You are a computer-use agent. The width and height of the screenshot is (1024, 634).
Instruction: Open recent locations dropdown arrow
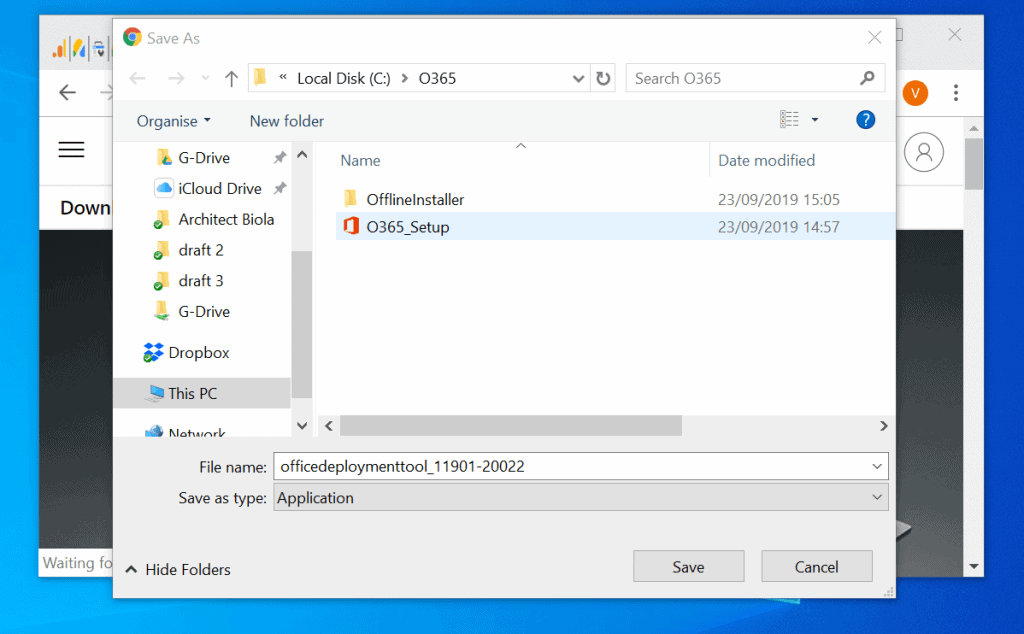[x=205, y=79]
